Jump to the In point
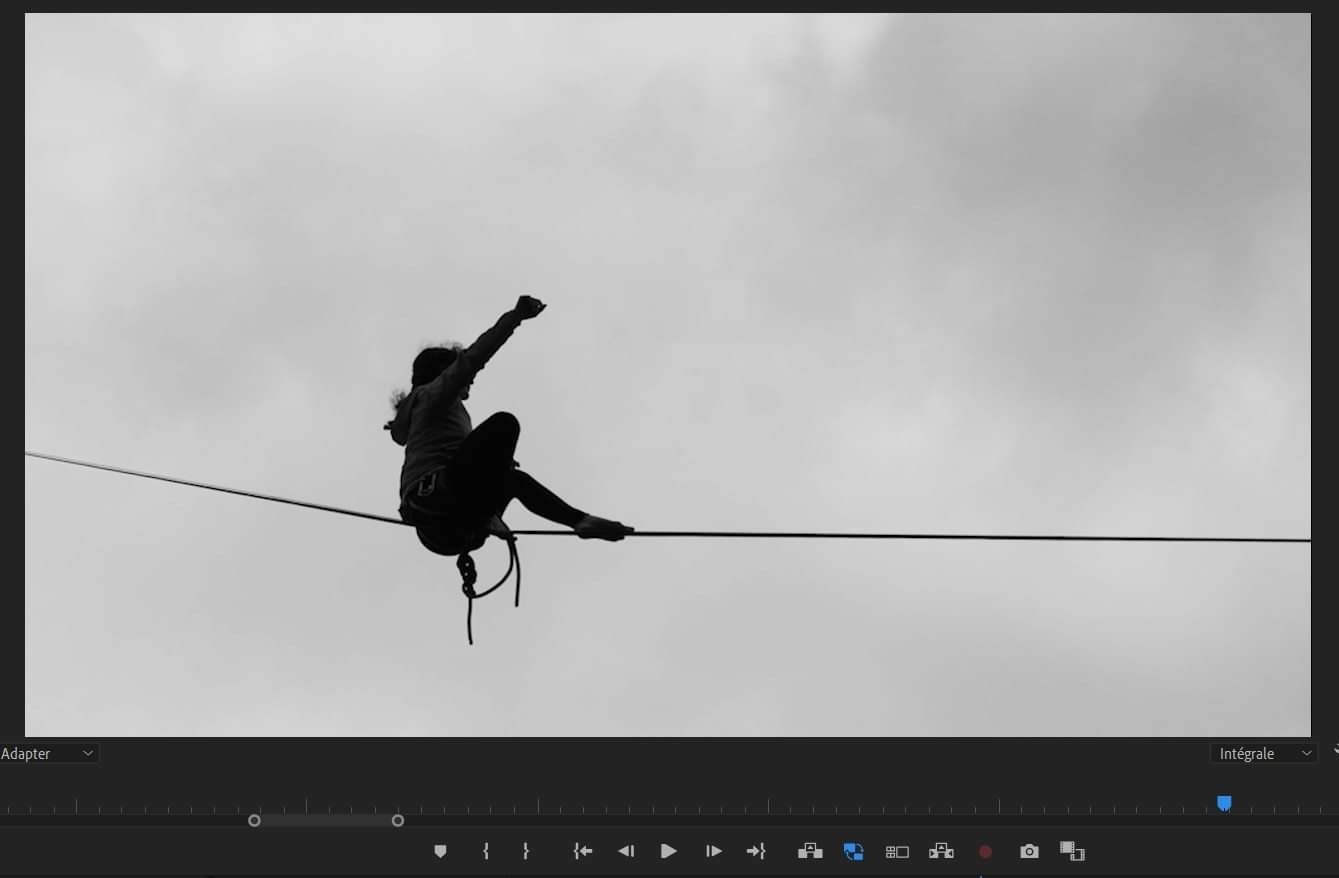Screen dimensions: 1339x878 point(583,851)
